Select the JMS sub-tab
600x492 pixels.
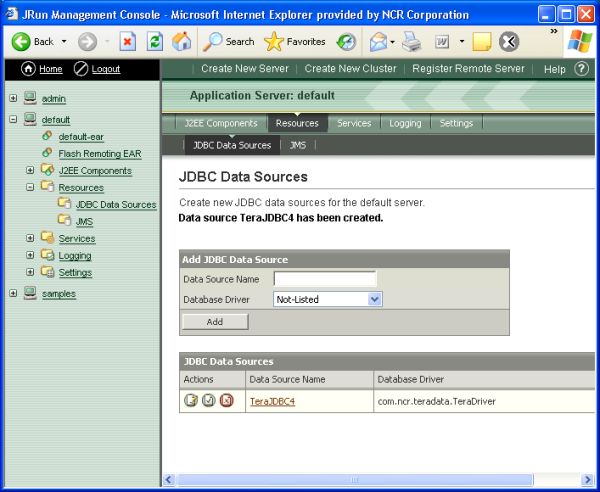pos(298,145)
